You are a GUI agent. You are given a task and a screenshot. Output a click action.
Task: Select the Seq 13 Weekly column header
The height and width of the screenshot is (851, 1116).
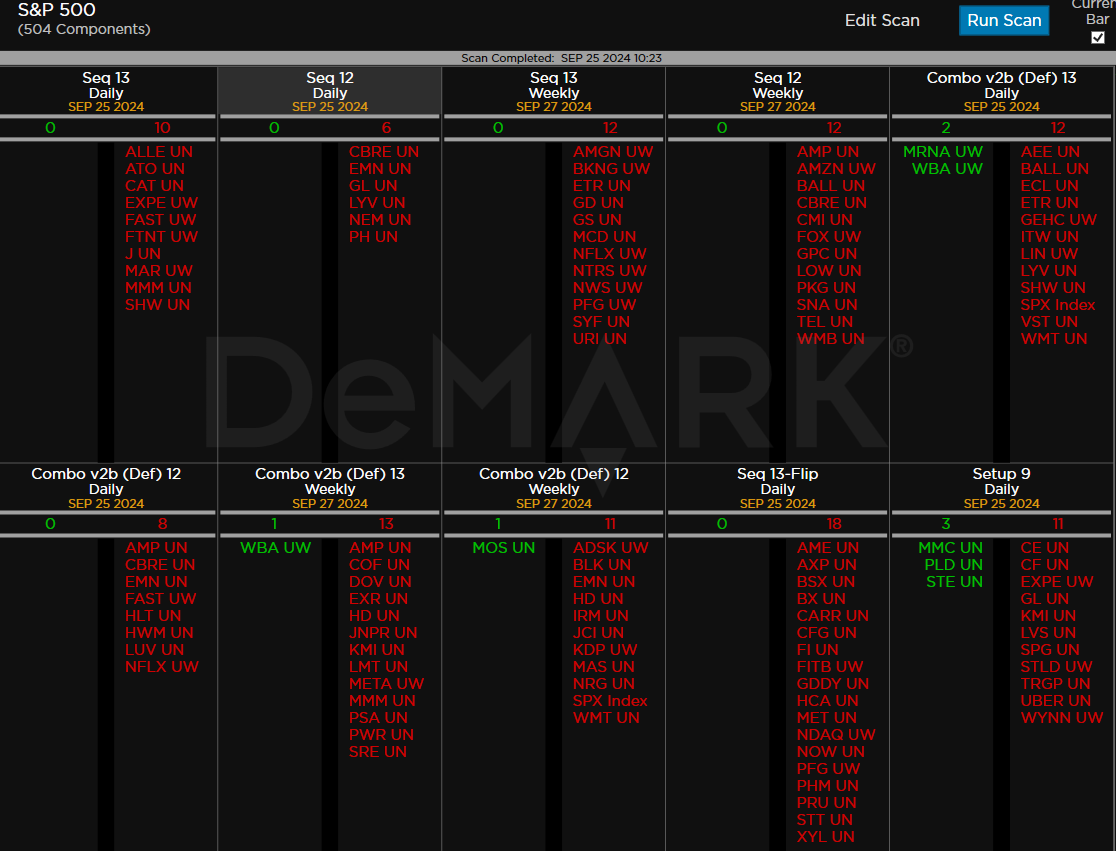[x=553, y=91]
